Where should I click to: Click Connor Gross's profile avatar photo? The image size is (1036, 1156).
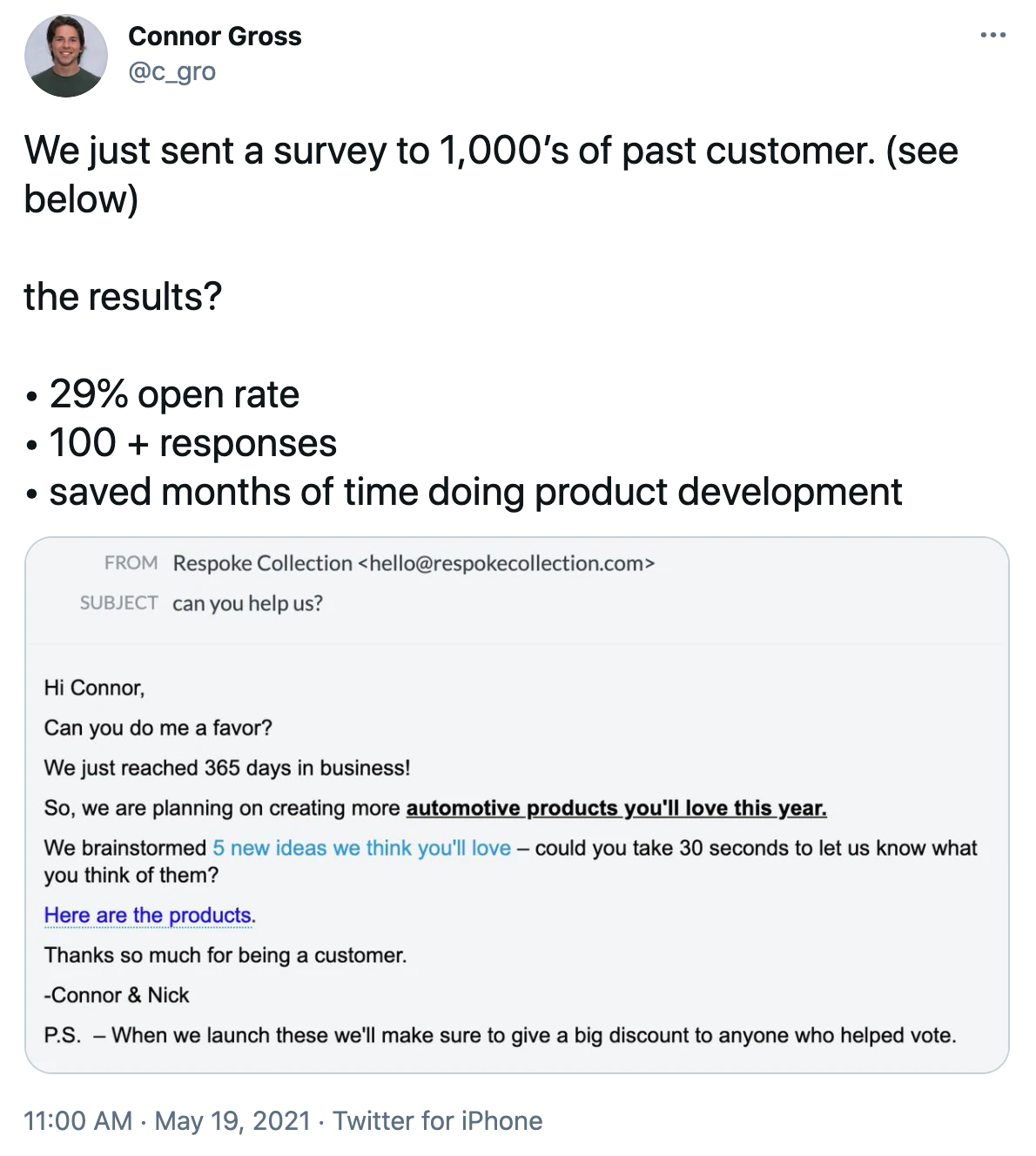pos(66,56)
